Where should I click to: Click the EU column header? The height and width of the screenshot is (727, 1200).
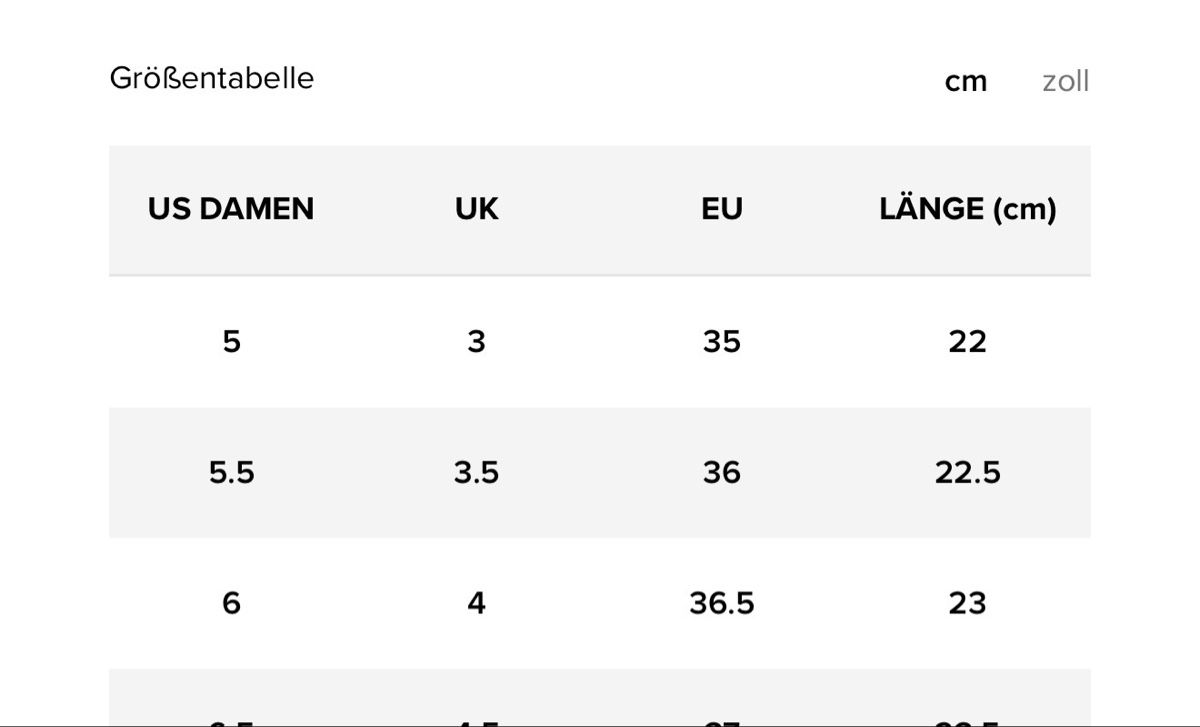pyautogui.click(x=722, y=209)
